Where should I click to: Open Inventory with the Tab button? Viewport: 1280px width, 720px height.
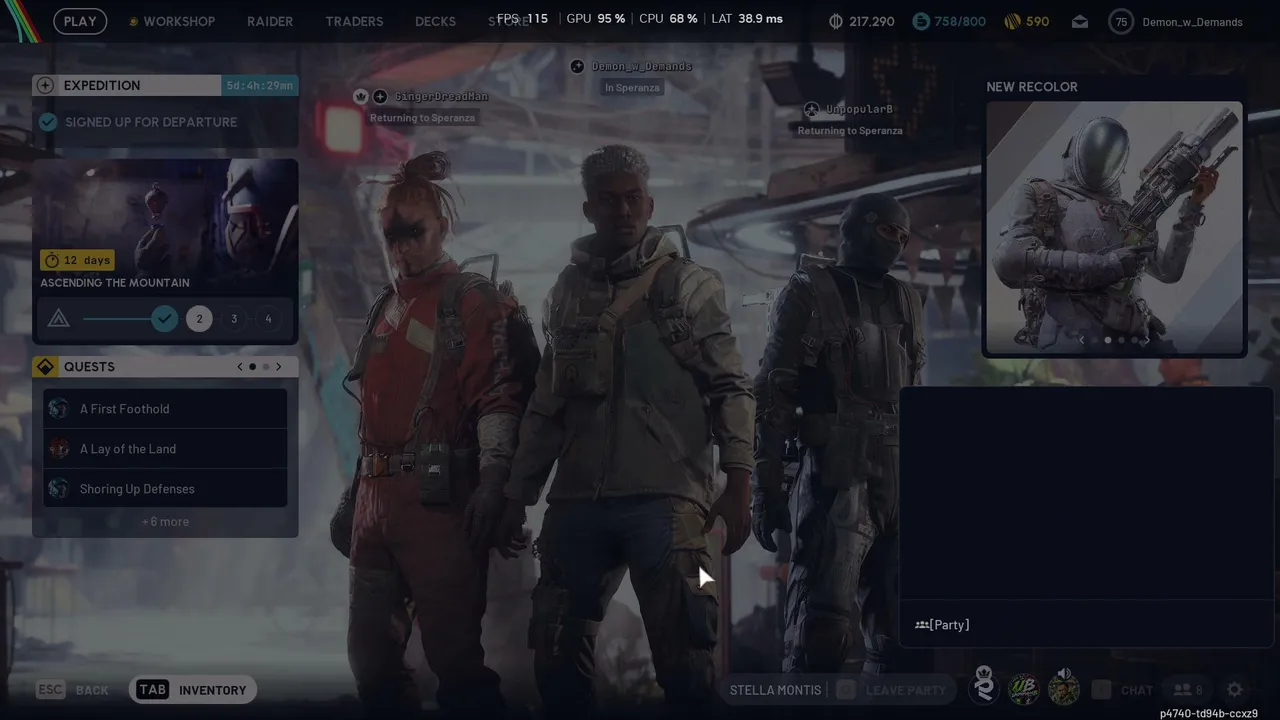pos(193,690)
